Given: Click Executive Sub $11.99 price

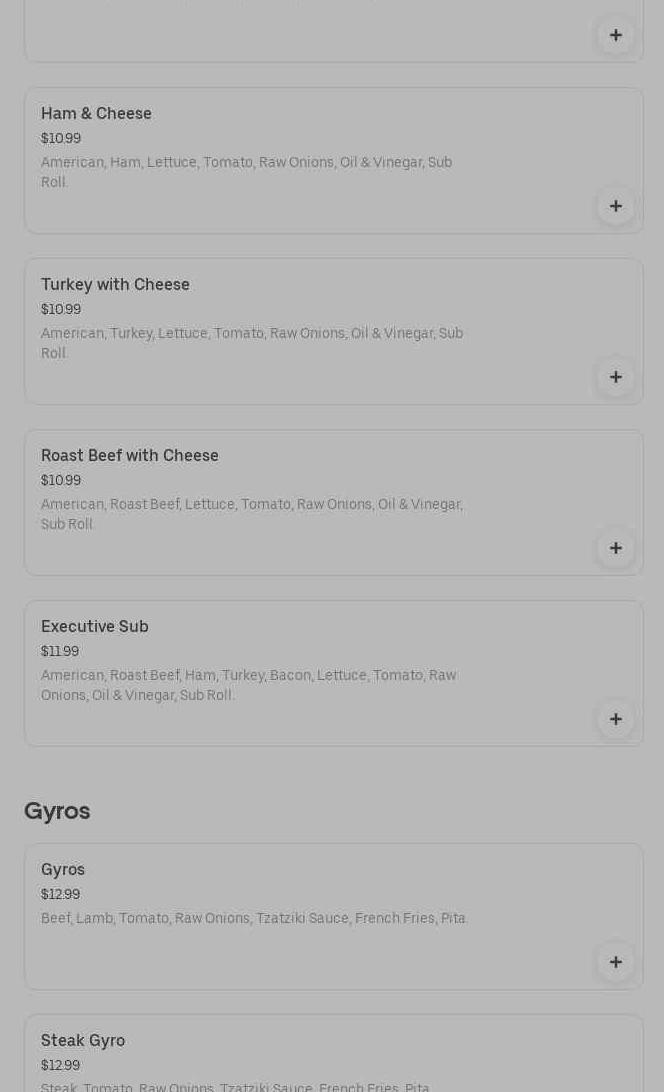Looking at the screenshot, I should click(60, 652).
